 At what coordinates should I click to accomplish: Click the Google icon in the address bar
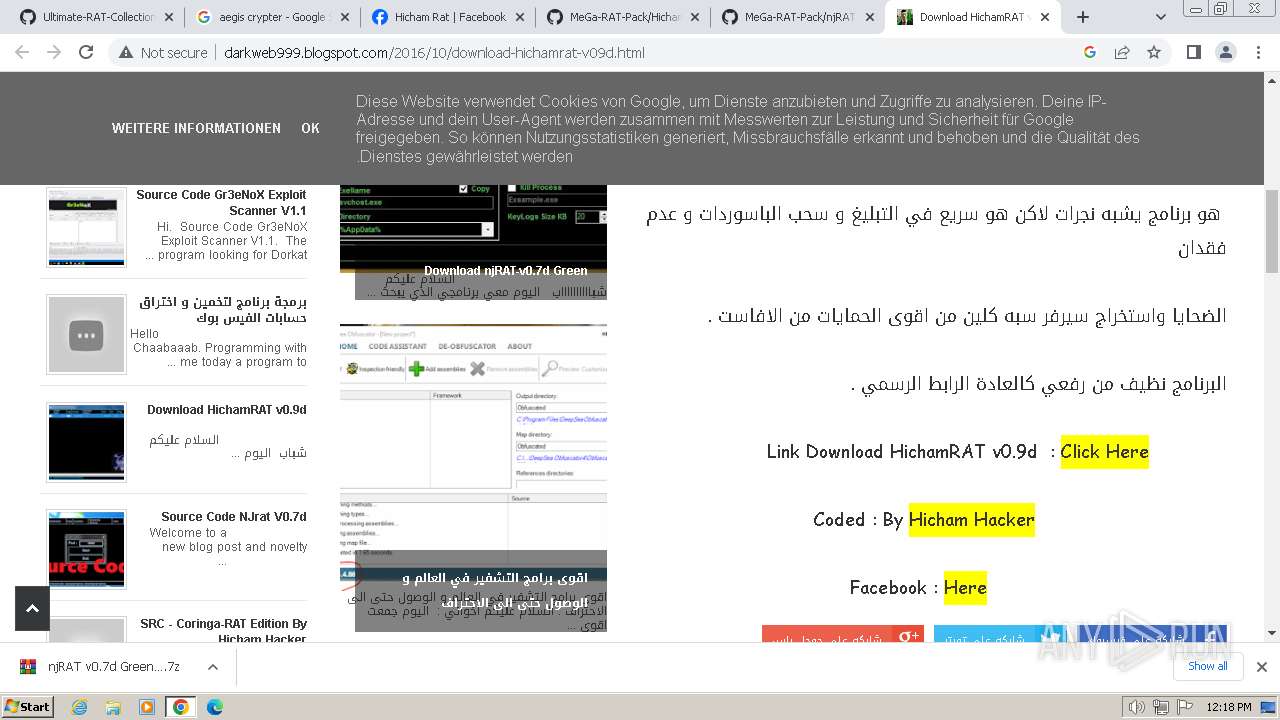(1090, 52)
